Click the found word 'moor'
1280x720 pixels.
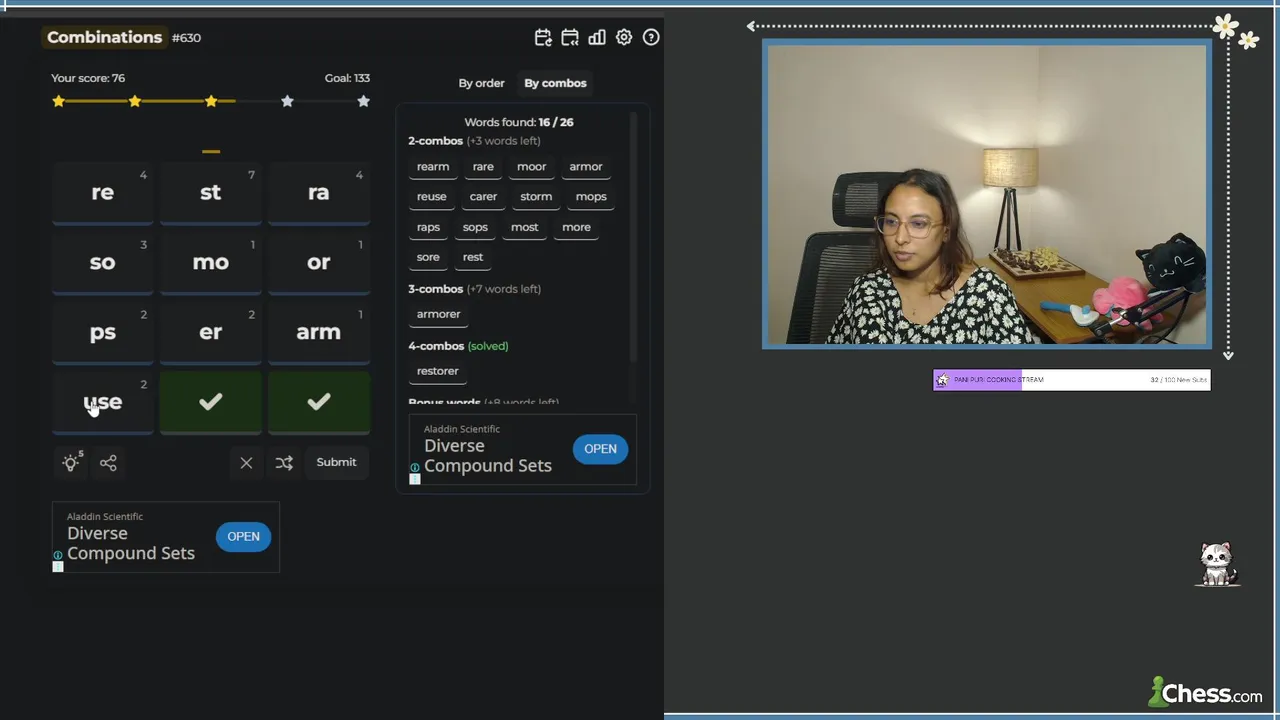coord(531,167)
